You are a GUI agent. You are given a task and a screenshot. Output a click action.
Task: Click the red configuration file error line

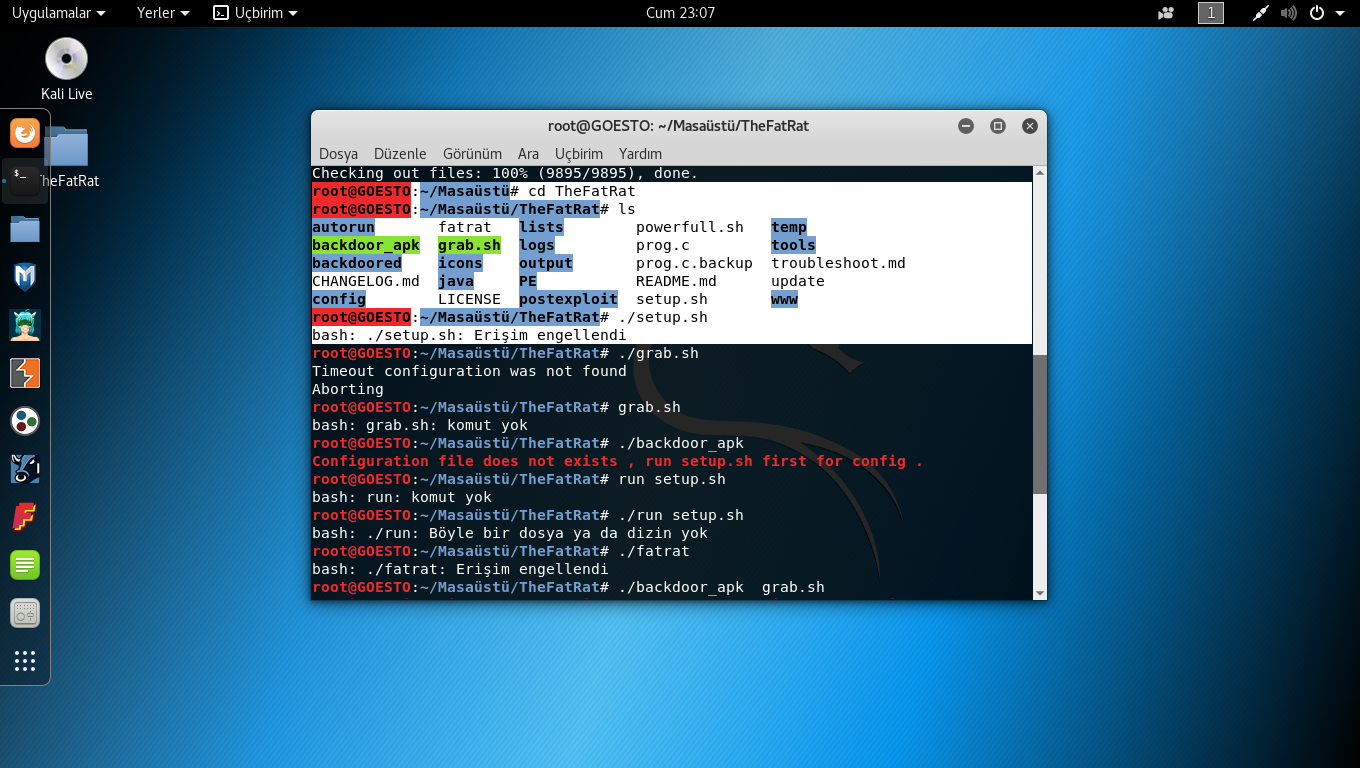(618, 461)
